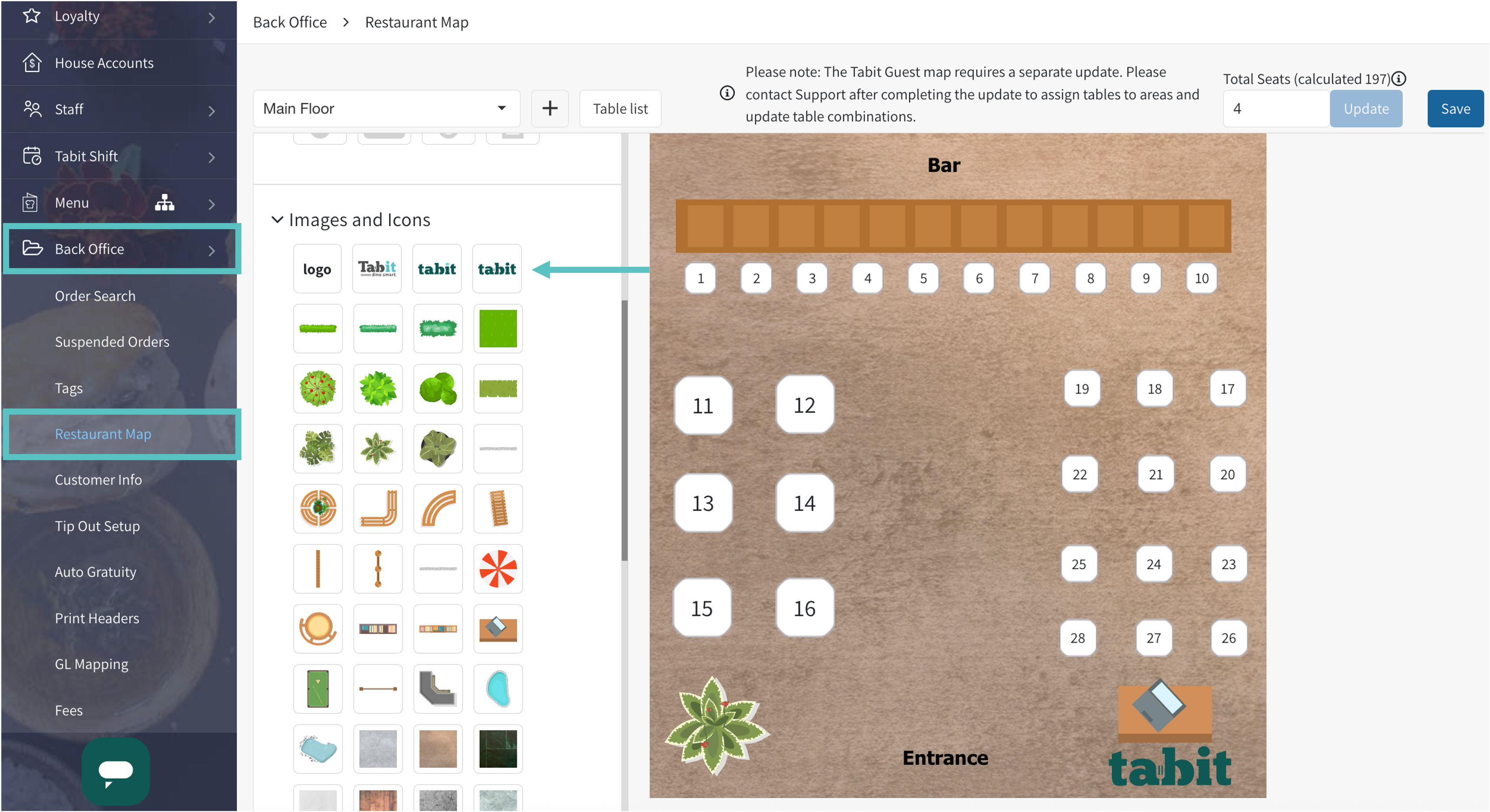This screenshot has height=812, width=1490.
Task: Select the host stand image icon
Action: [x=498, y=629]
